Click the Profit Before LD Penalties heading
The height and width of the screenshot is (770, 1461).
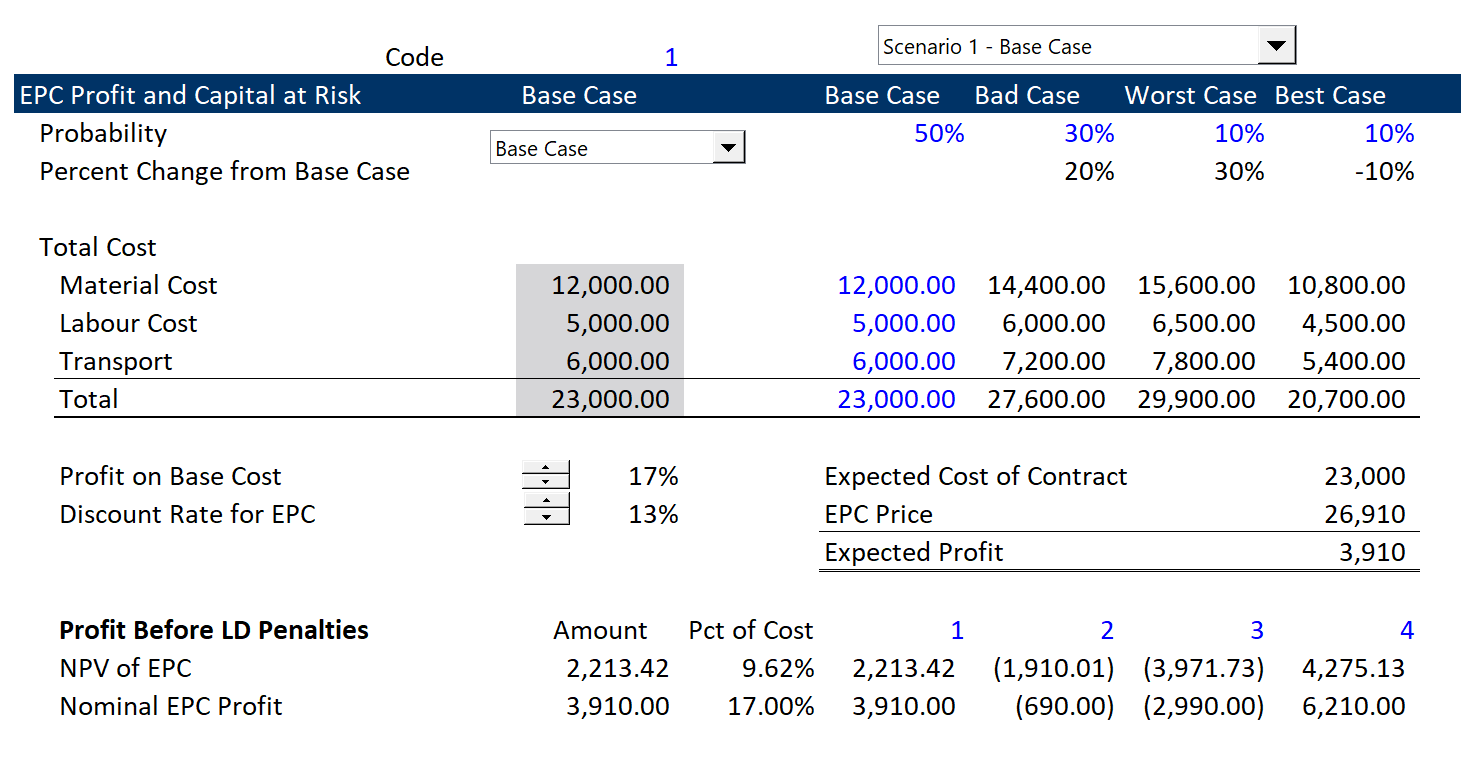point(213,630)
